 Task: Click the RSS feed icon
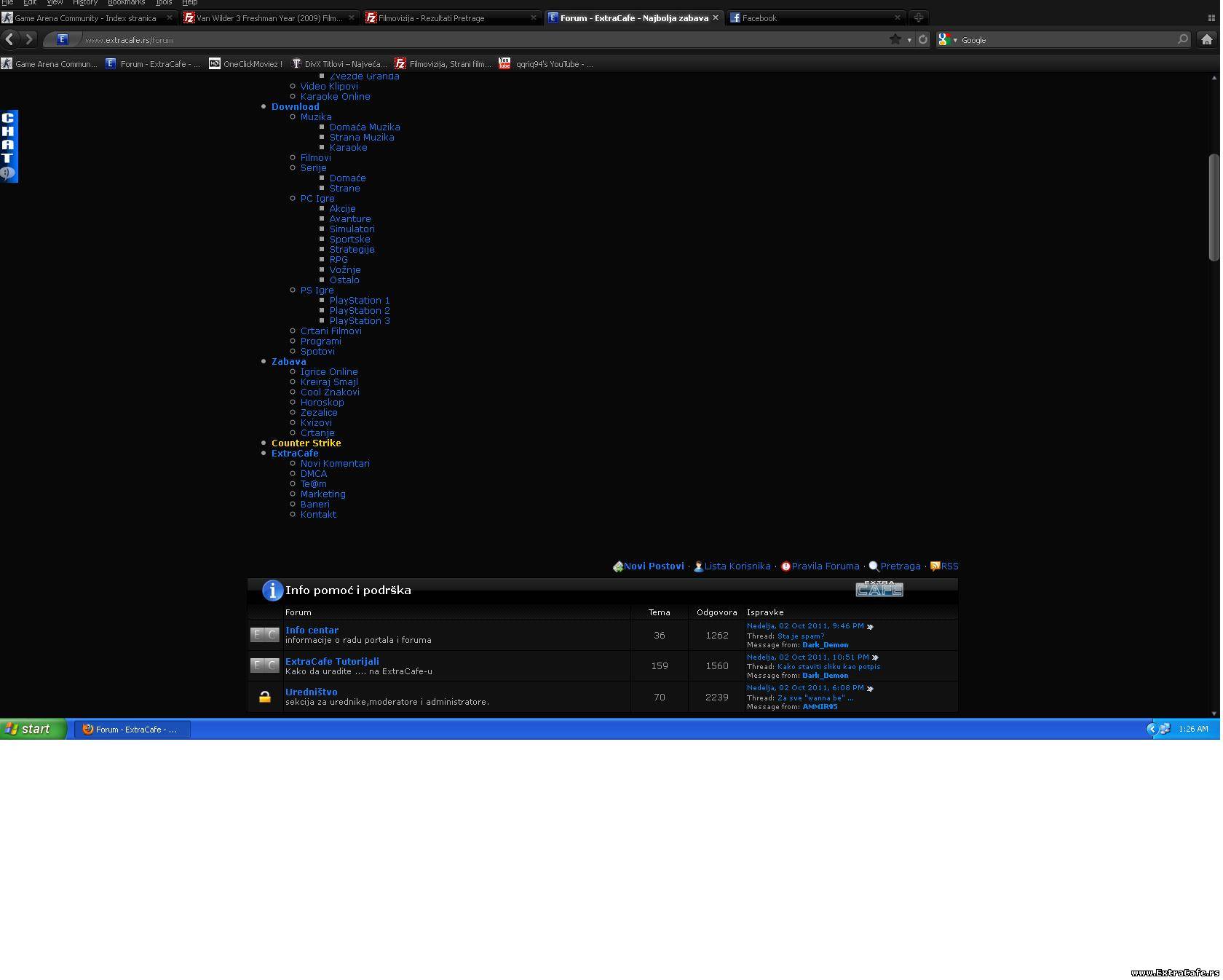tap(935, 566)
